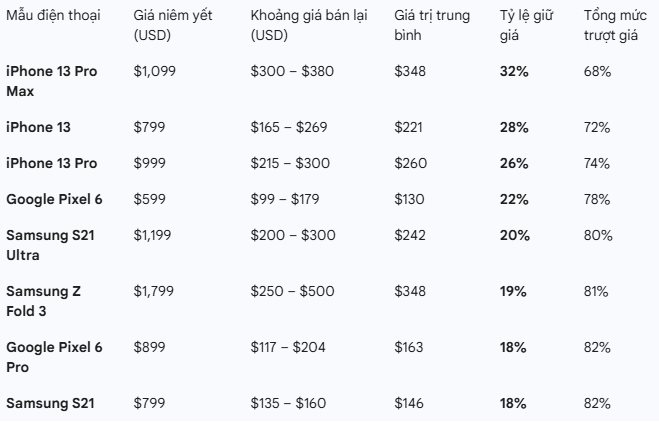Select the 22% retention rate cell
This screenshot has width=659, height=424.
pyautogui.click(x=514, y=199)
